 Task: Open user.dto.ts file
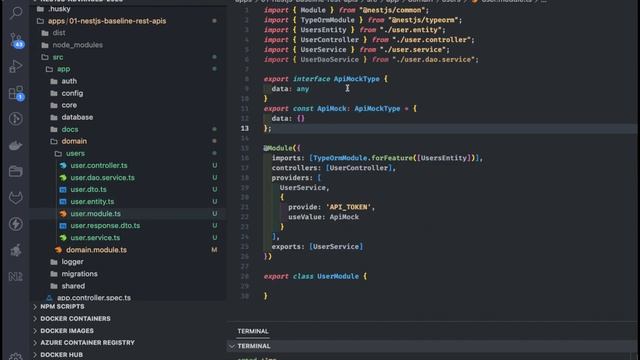[x=88, y=189]
